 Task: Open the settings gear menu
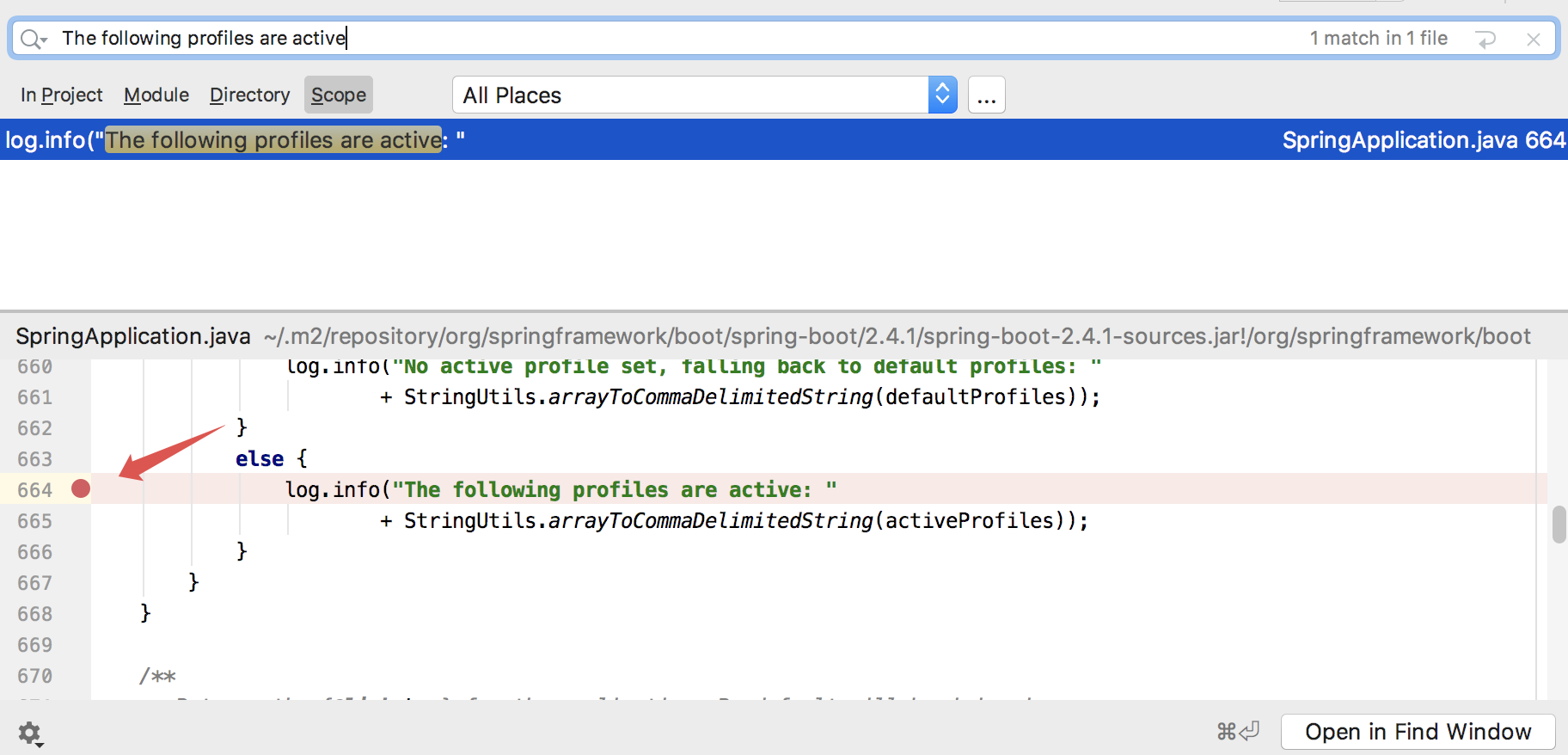point(30,734)
